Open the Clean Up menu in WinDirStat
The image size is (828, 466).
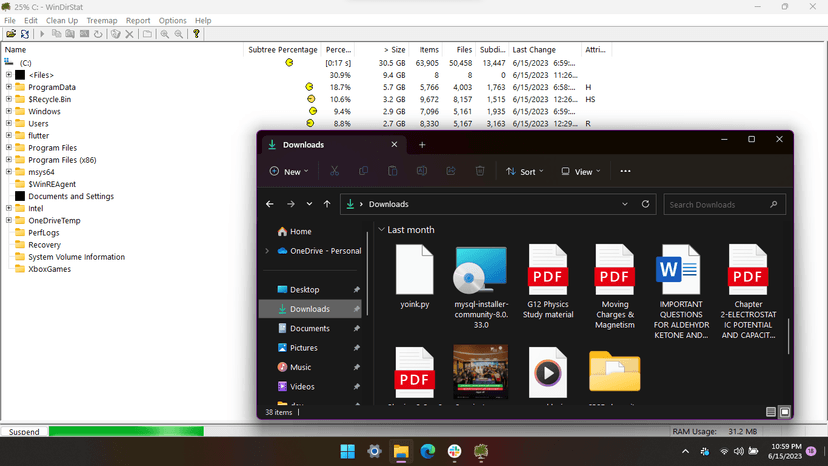click(62, 20)
